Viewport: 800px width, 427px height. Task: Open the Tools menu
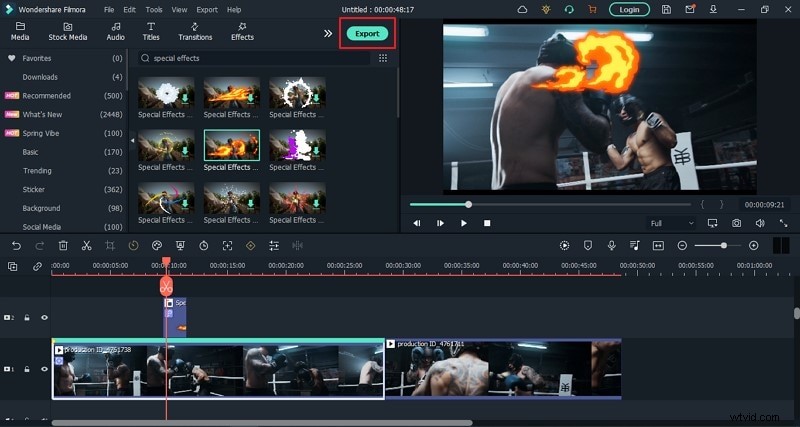[x=154, y=10]
